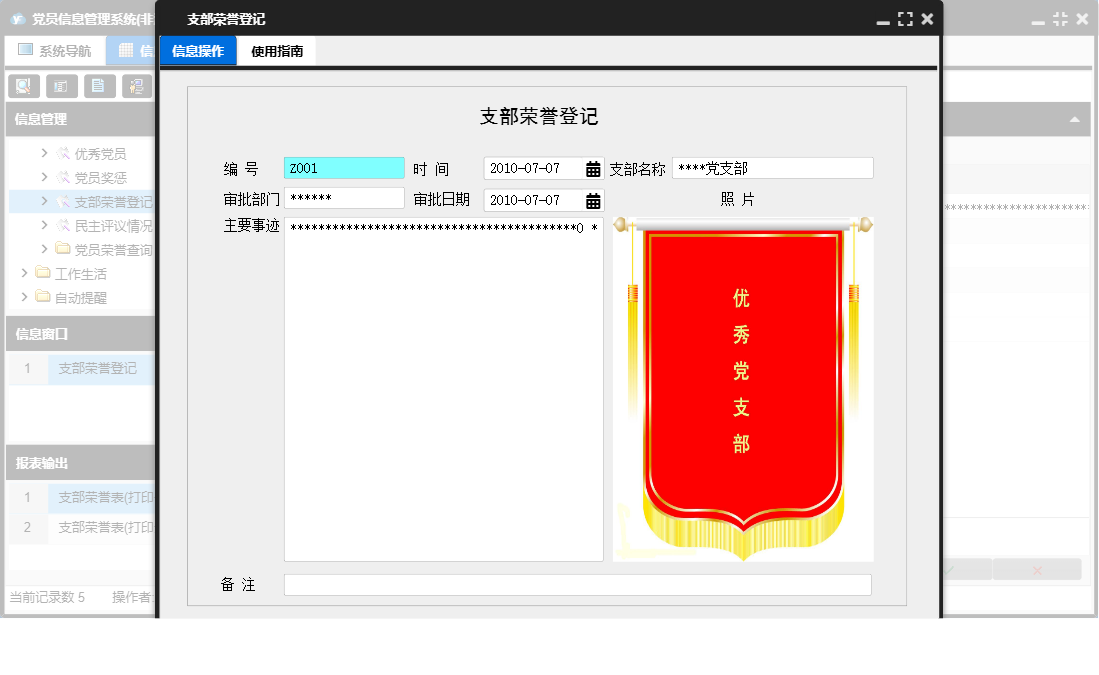Select 民主评议情况 in the tree
This screenshot has width=1099, height=675.
[x=114, y=226]
